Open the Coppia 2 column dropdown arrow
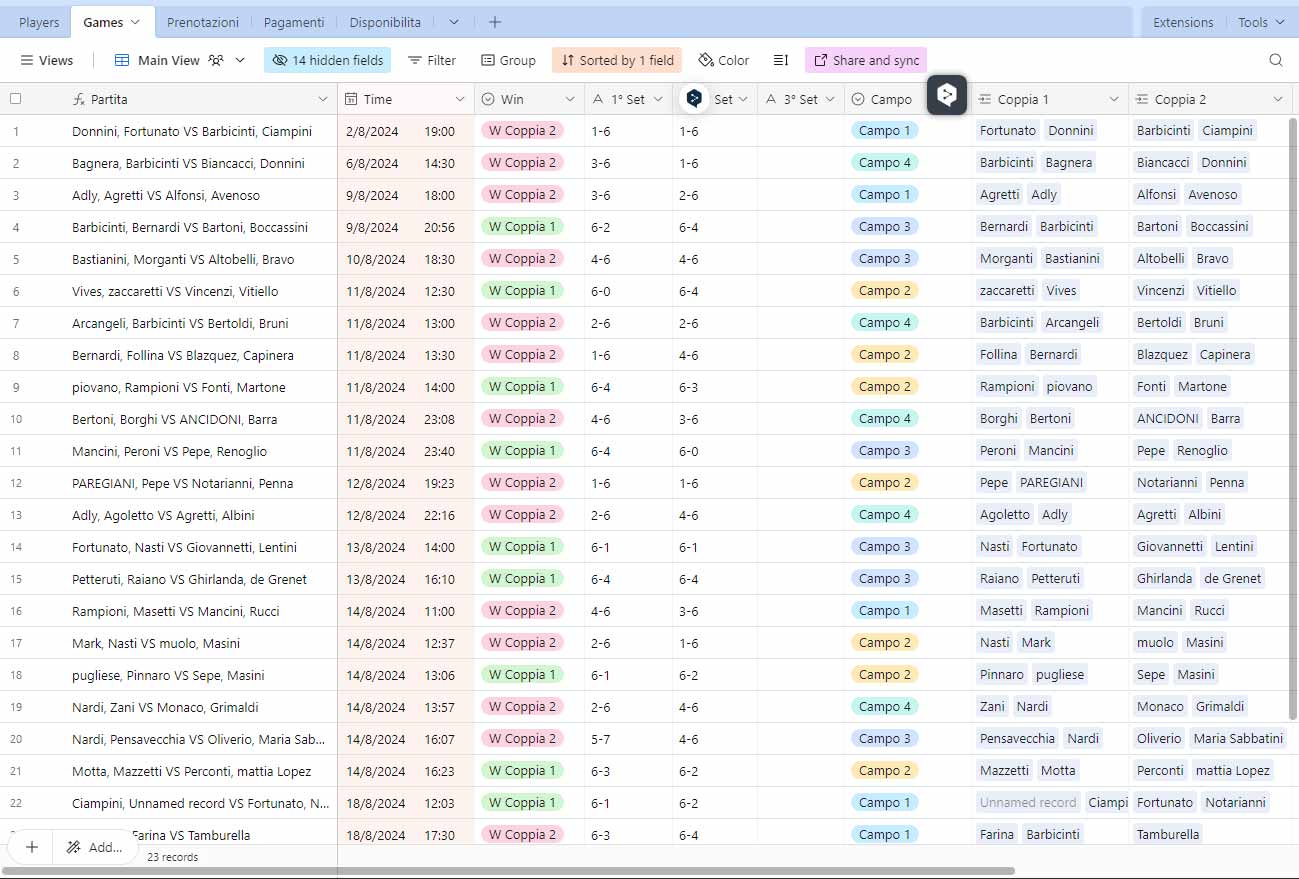This screenshot has height=879, width=1299. point(1278,99)
